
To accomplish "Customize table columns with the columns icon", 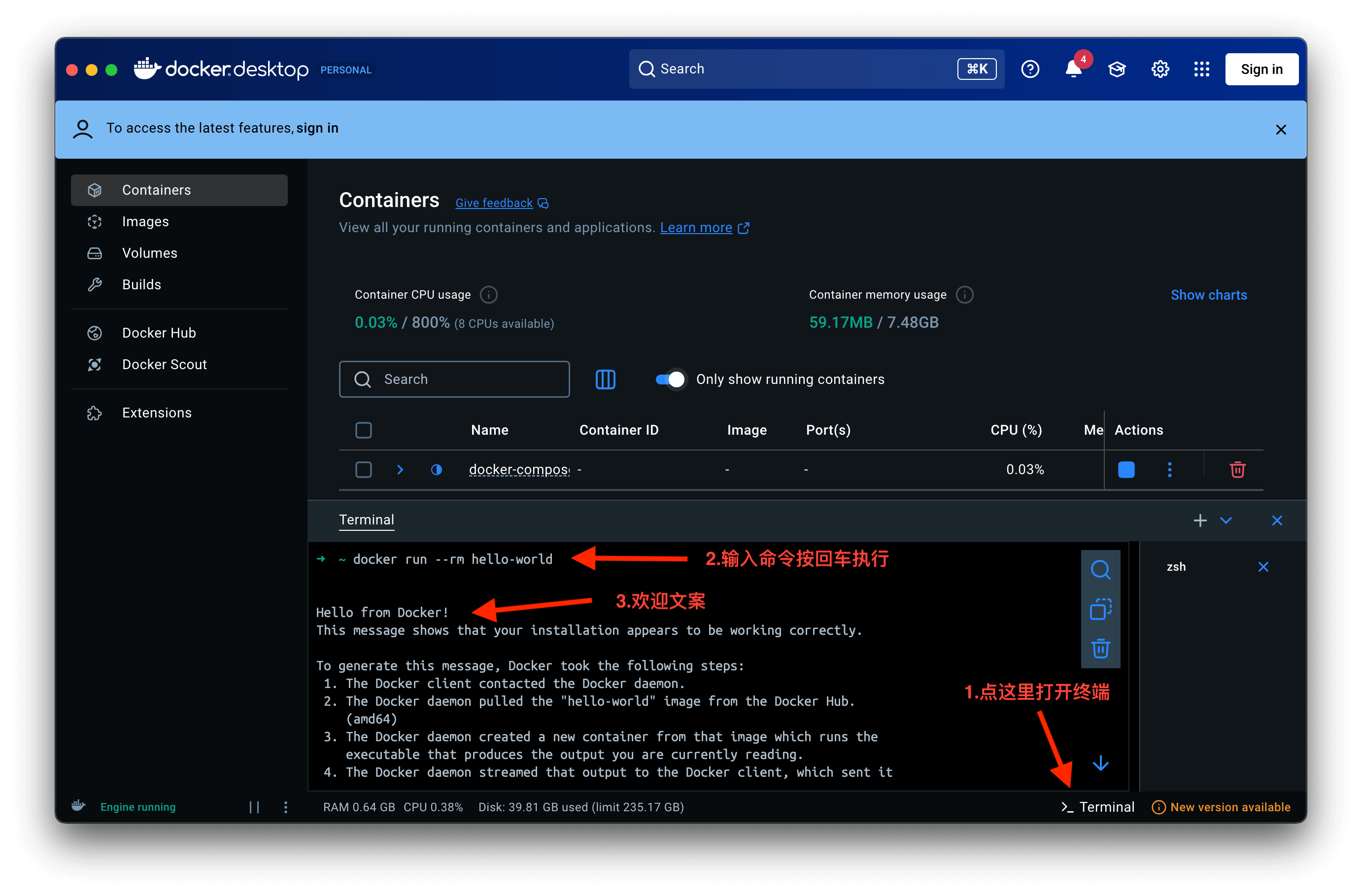I will [605, 379].
